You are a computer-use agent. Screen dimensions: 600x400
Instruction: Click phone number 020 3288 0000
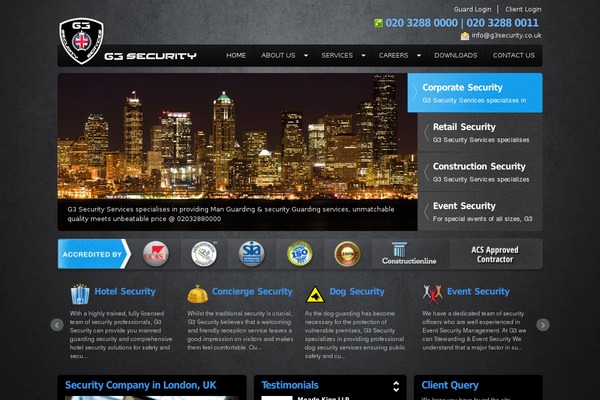[421, 23]
